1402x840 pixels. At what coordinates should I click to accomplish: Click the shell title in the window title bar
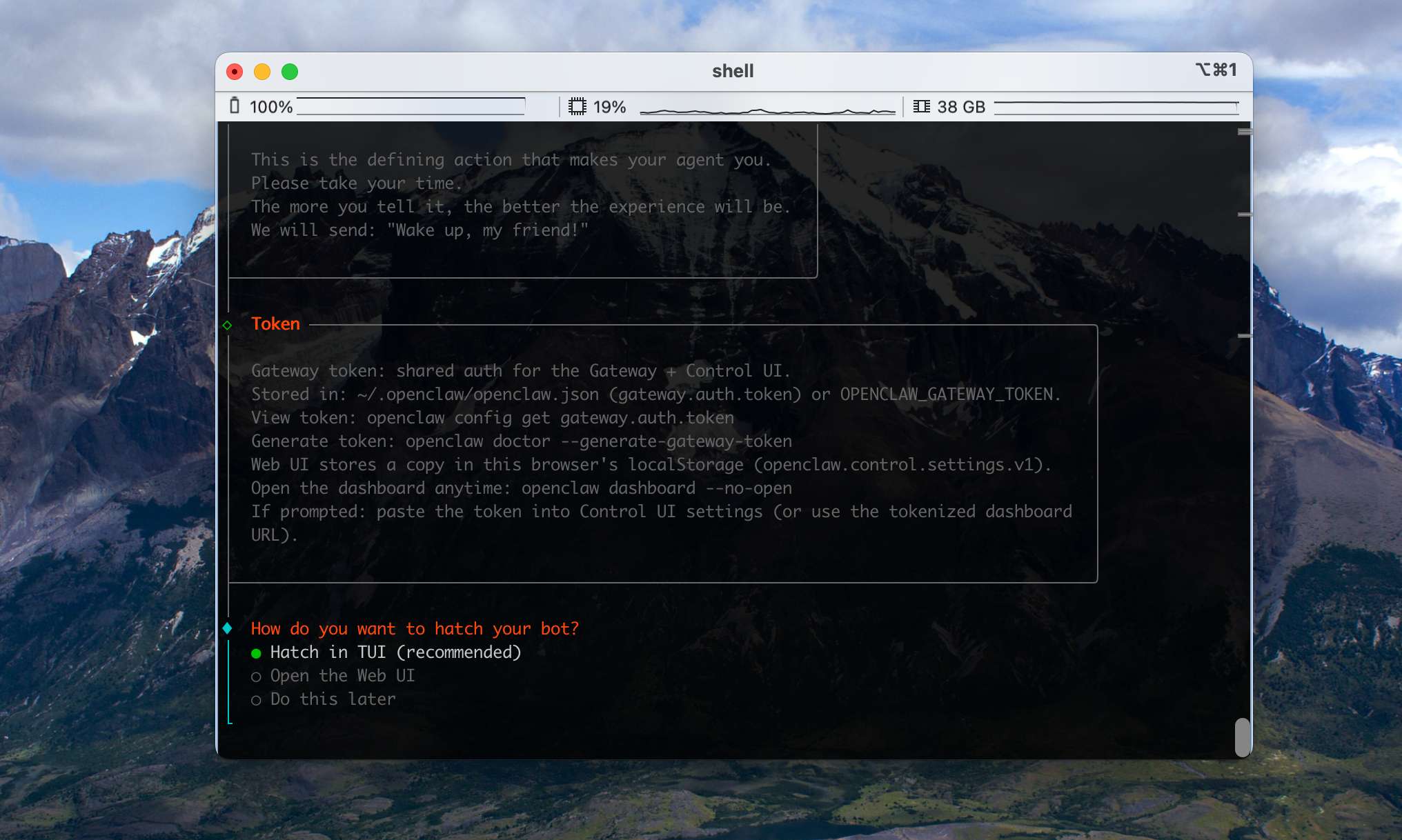pos(733,70)
